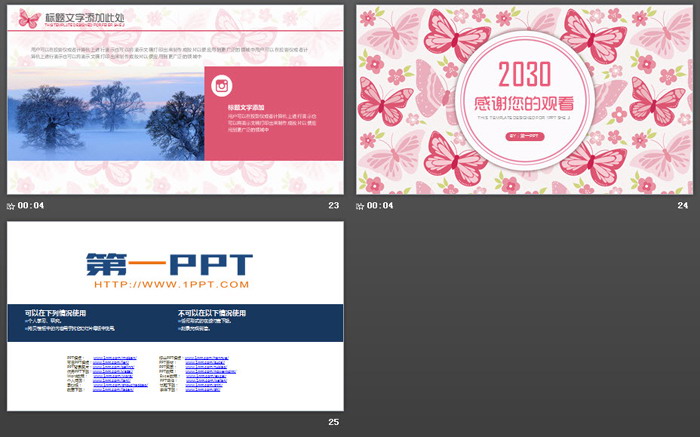Click the 00:04 timing under slide 23
700x437 pixels.
(x=31, y=205)
